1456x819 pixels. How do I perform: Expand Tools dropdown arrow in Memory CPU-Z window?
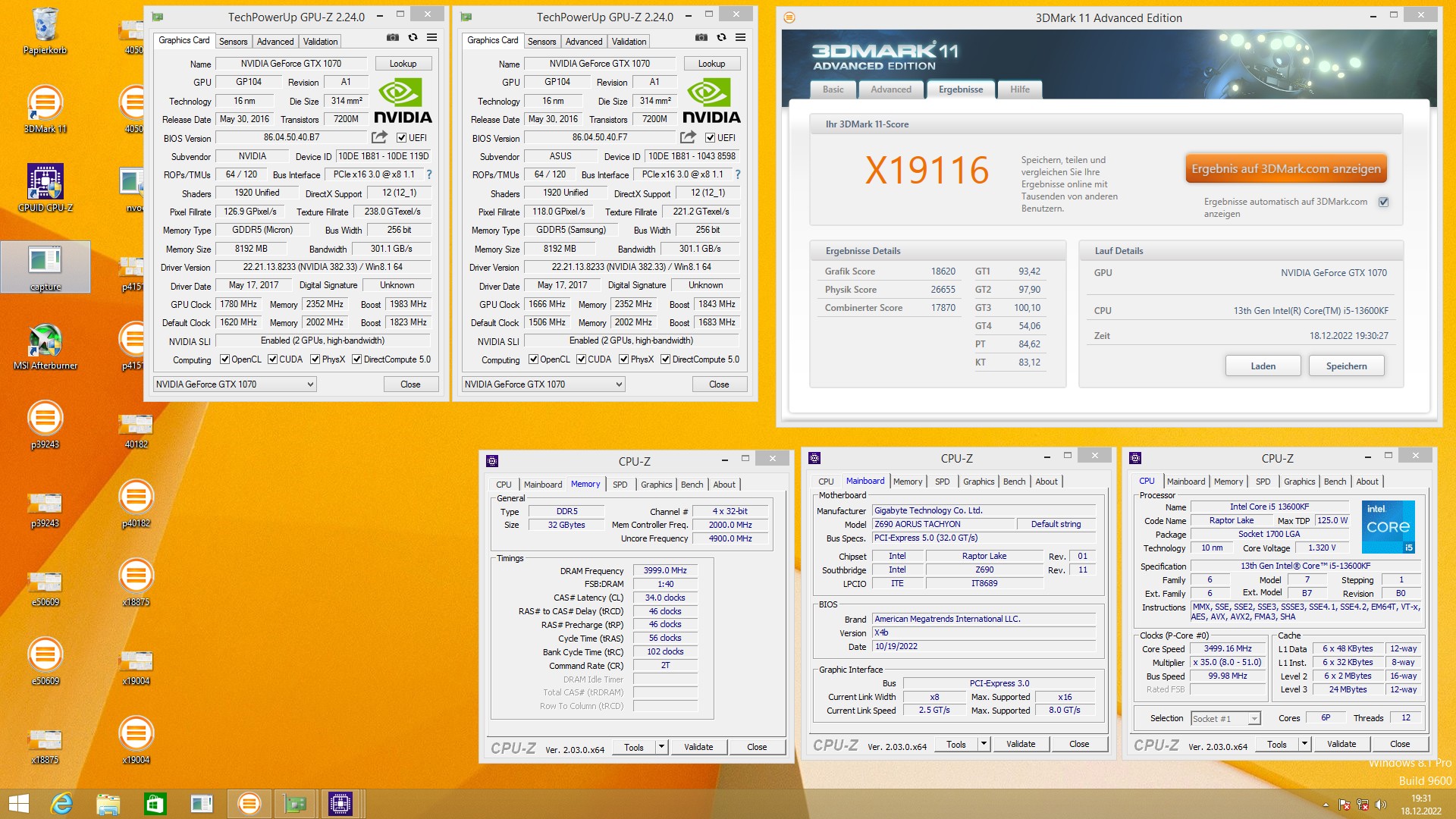[661, 747]
